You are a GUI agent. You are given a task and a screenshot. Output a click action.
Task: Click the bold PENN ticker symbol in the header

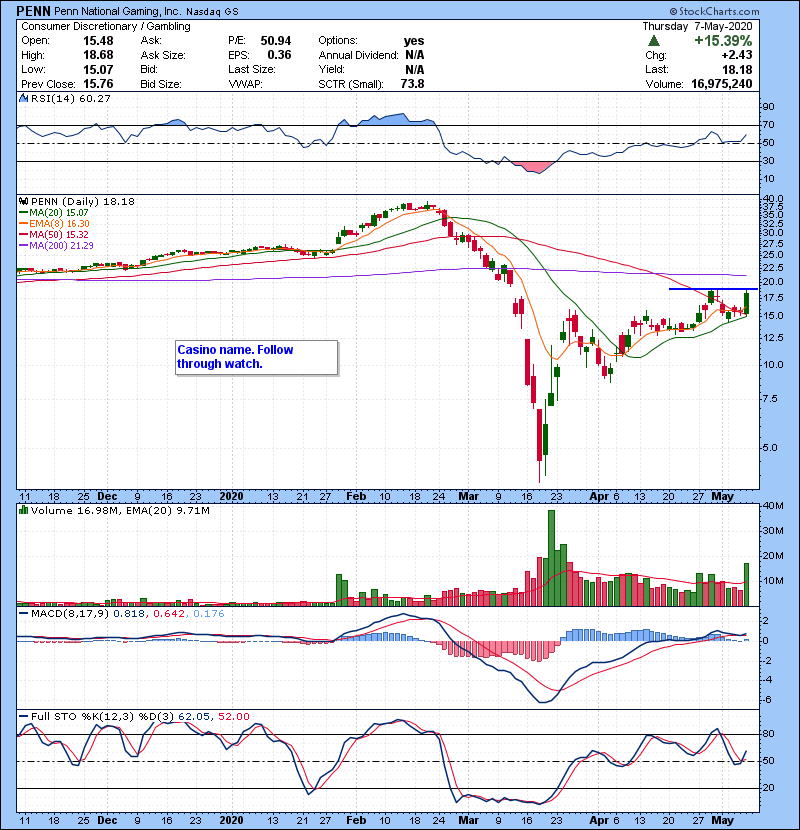pos(33,11)
